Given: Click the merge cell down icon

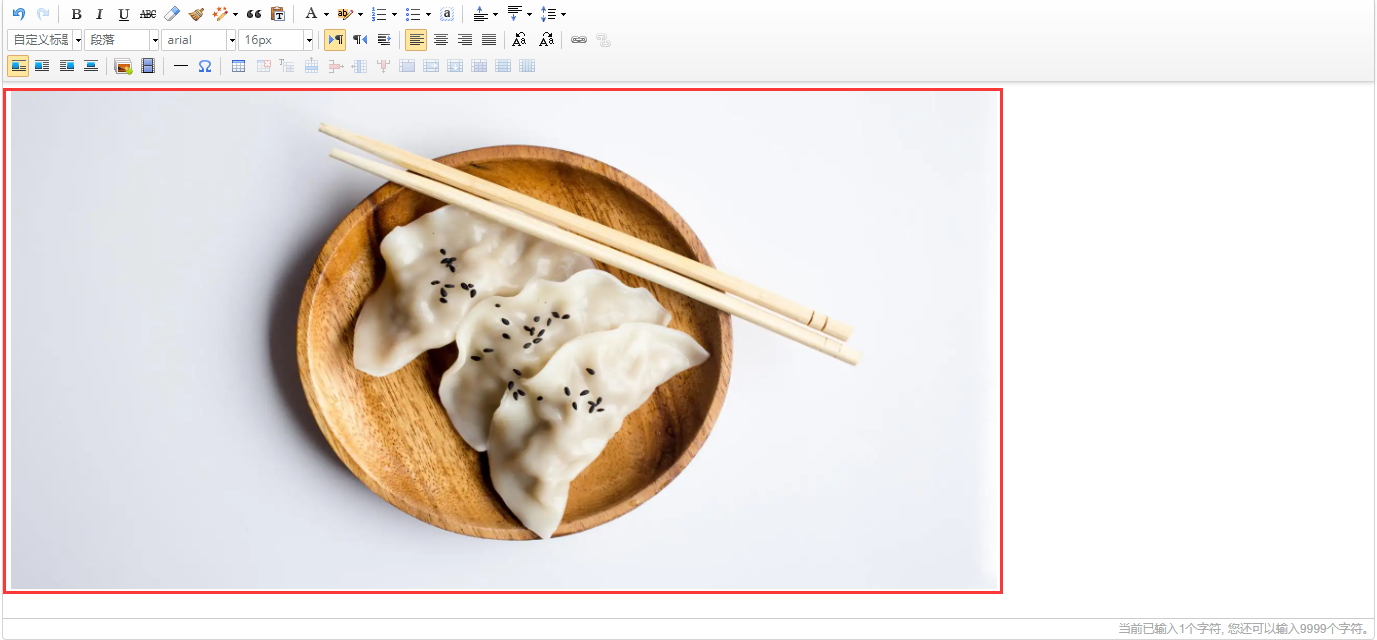Looking at the screenshot, I should click(x=455, y=66).
